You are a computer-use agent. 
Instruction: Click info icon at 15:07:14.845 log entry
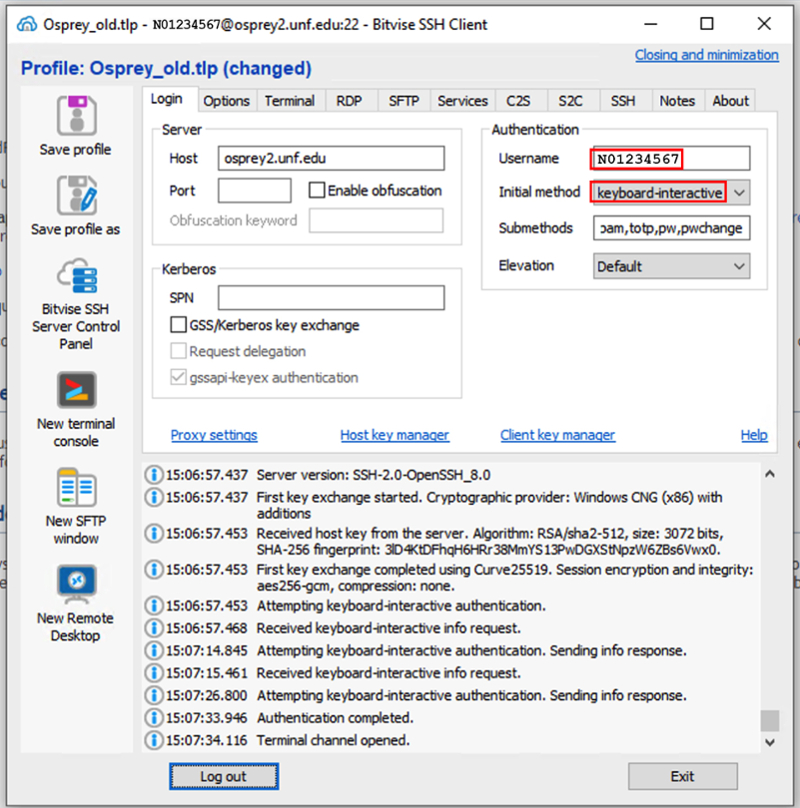154,650
